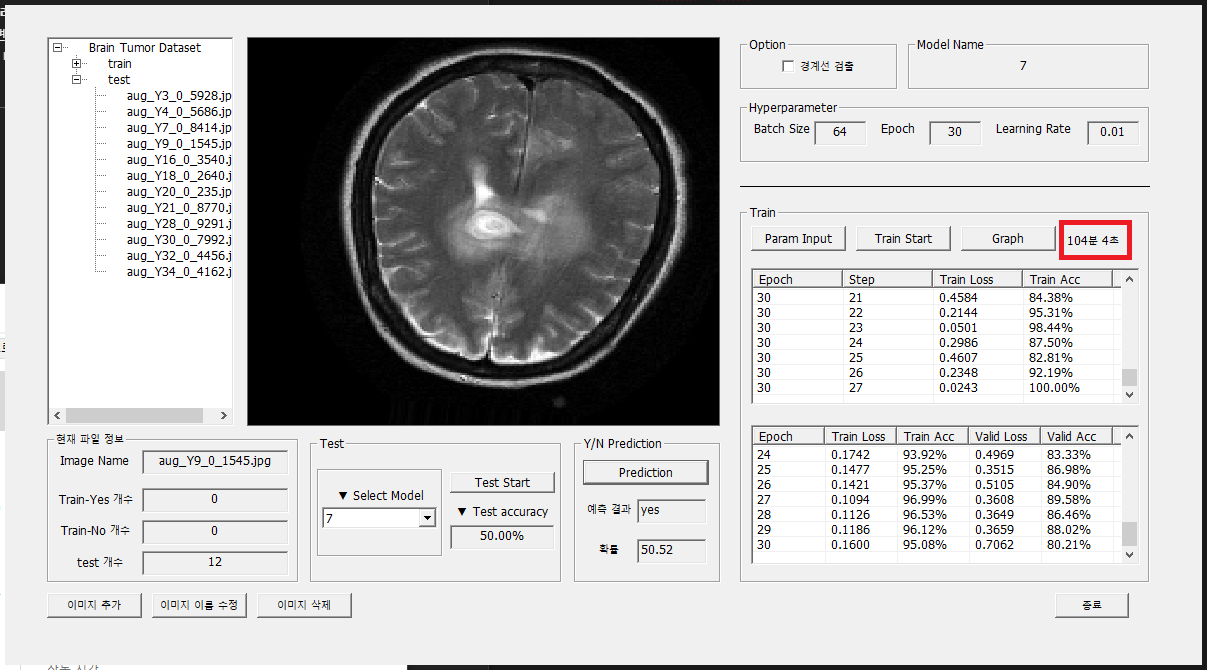Viewport: 1207px width, 670px height.
Task: Click the test folder label
Action: pyautogui.click(x=119, y=79)
